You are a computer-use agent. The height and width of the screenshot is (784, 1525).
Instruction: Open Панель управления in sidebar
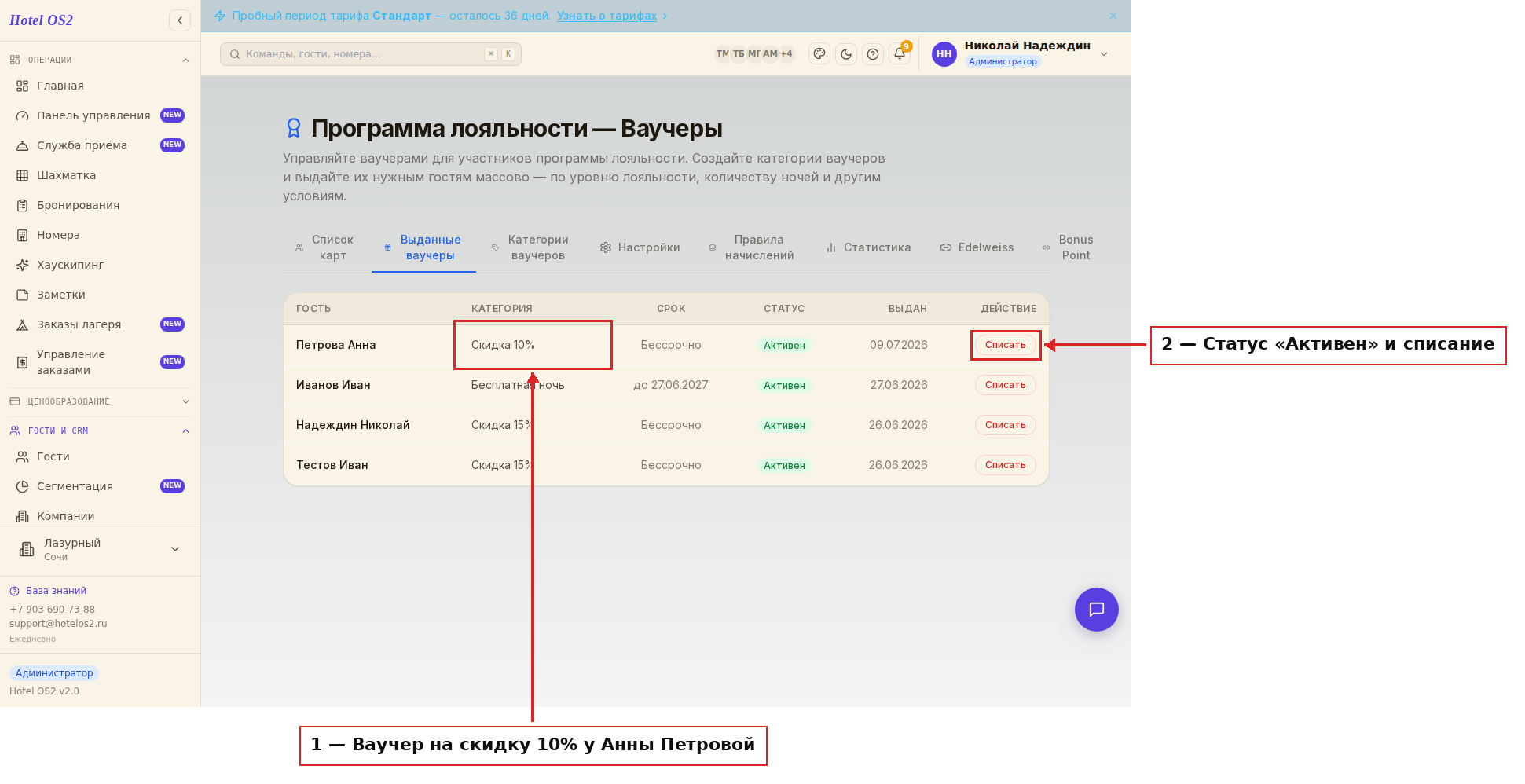101,115
